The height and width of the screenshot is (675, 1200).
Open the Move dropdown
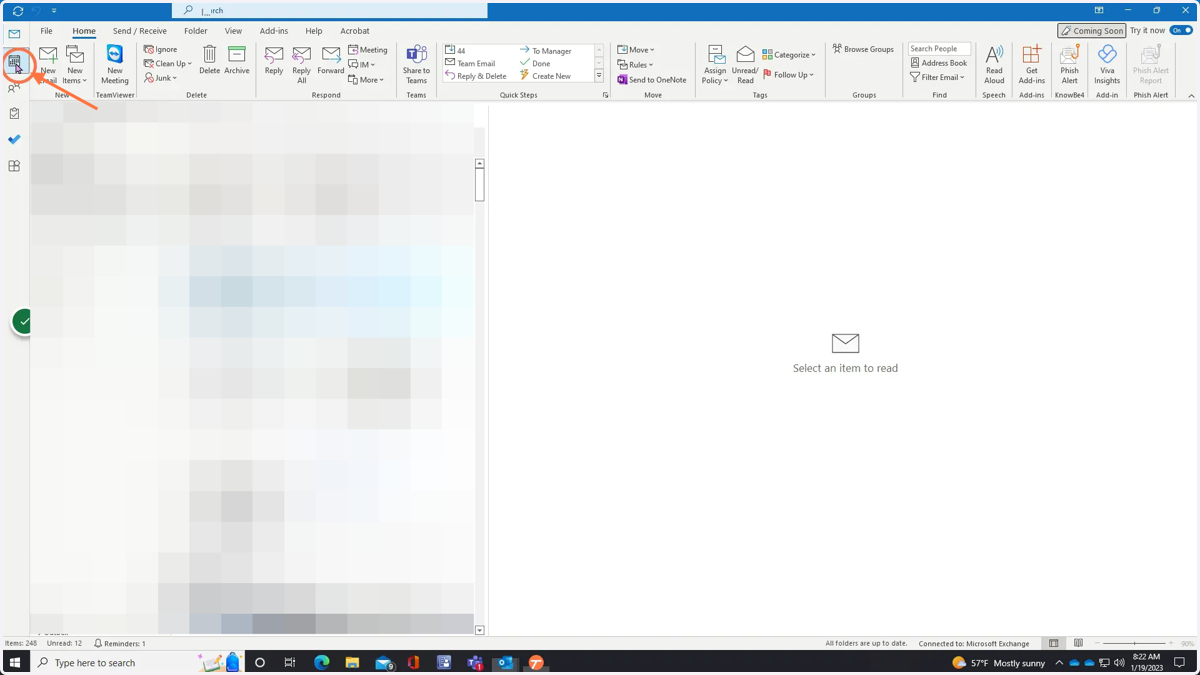(636, 50)
